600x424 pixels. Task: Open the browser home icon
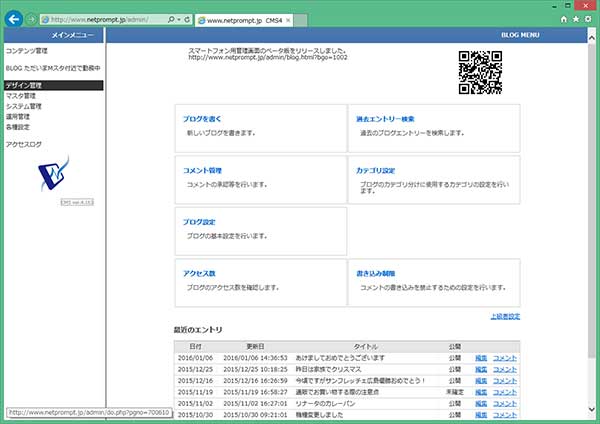(x=565, y=19)
